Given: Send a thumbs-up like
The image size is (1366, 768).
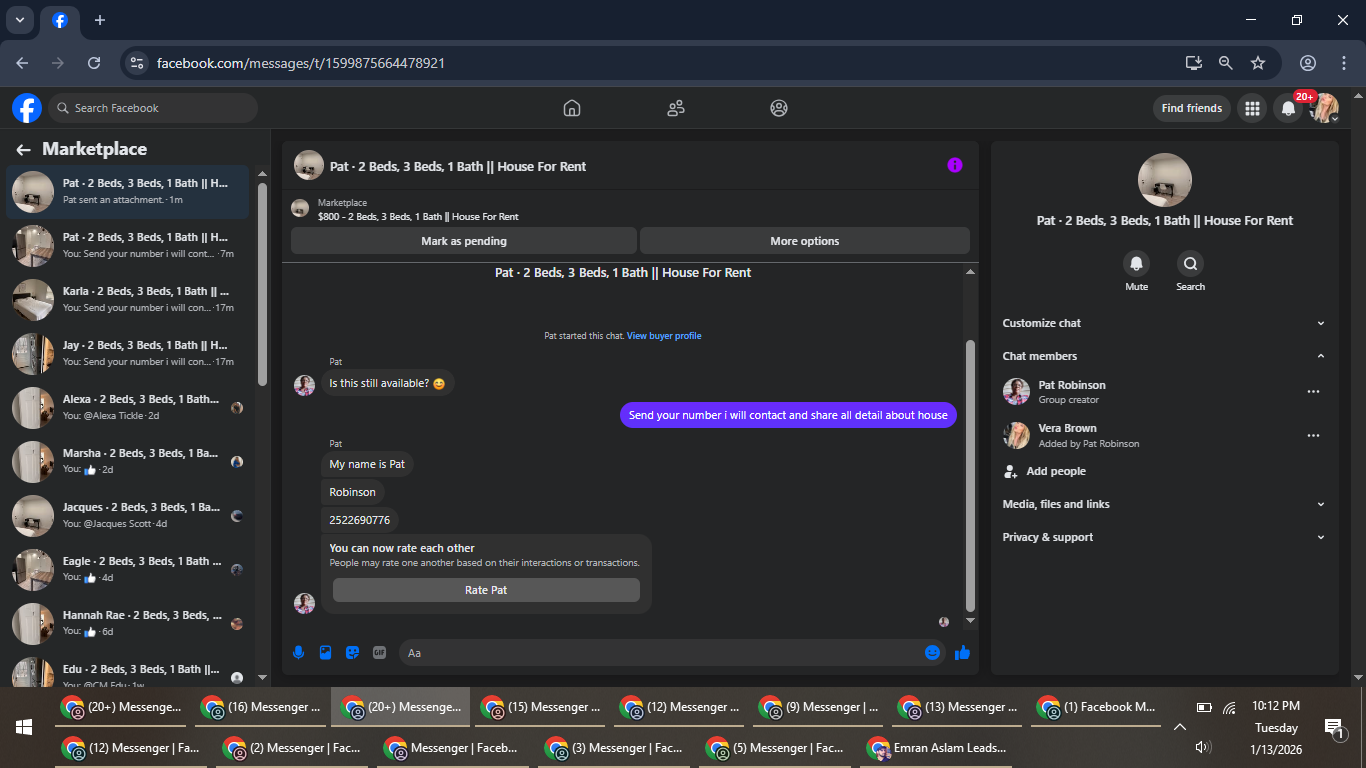Looking at the screenshot, I should 962,652.
